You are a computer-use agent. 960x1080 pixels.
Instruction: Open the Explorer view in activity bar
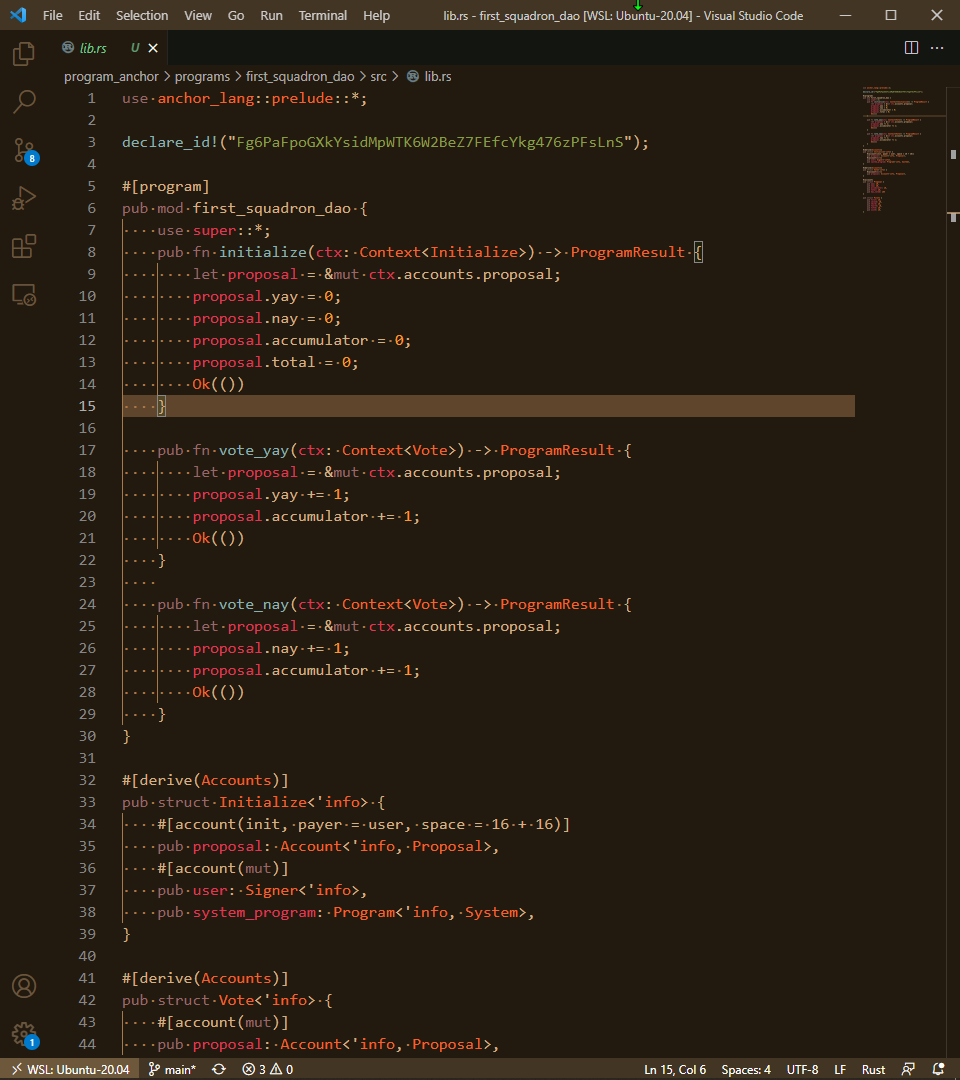[x=24, y=54]
